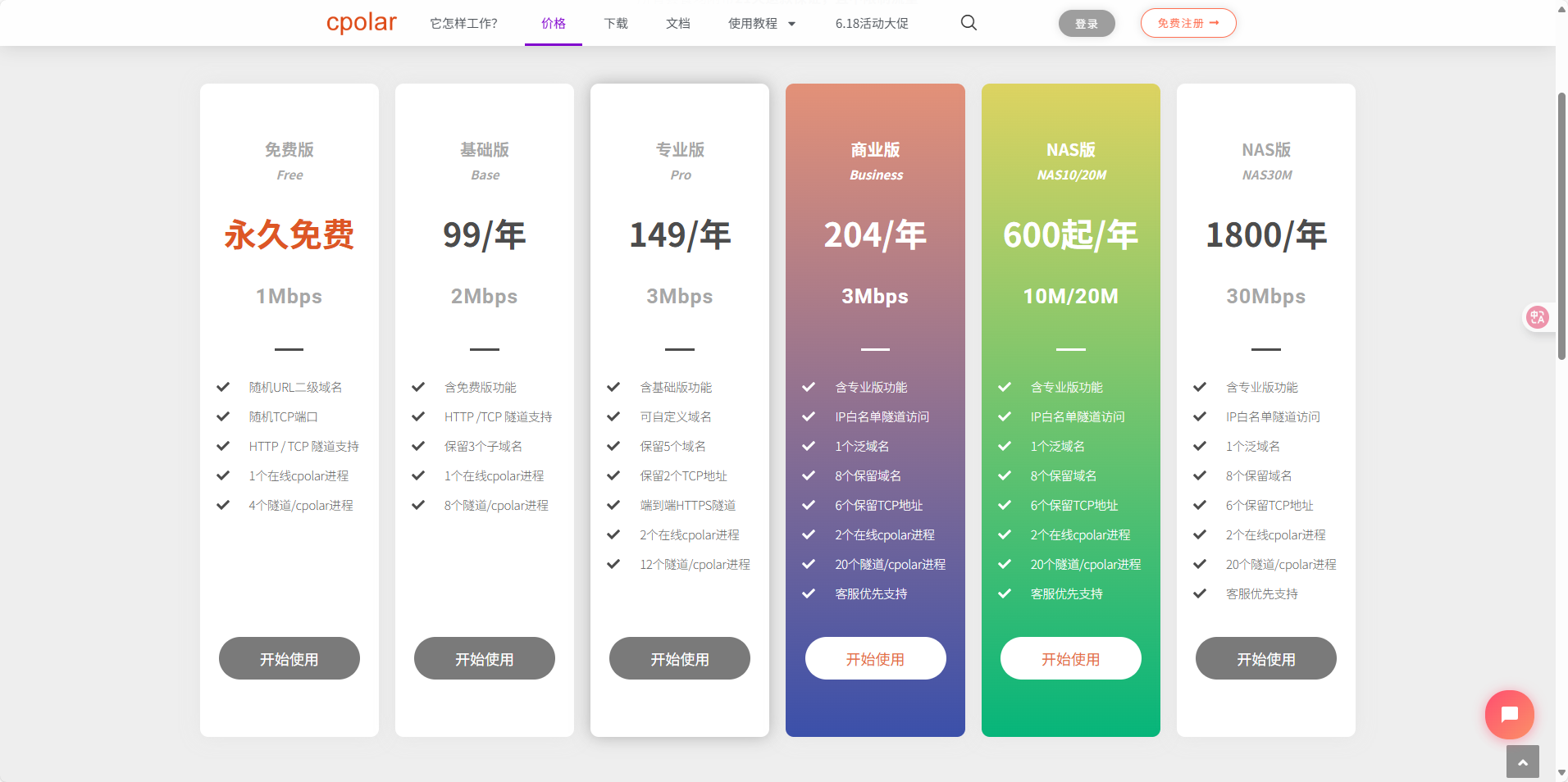This screenshot has width=1568, height=782.
Task: Open the 它怎样工作? menu item
Action: pyautogui.click(x=463, y=24)
